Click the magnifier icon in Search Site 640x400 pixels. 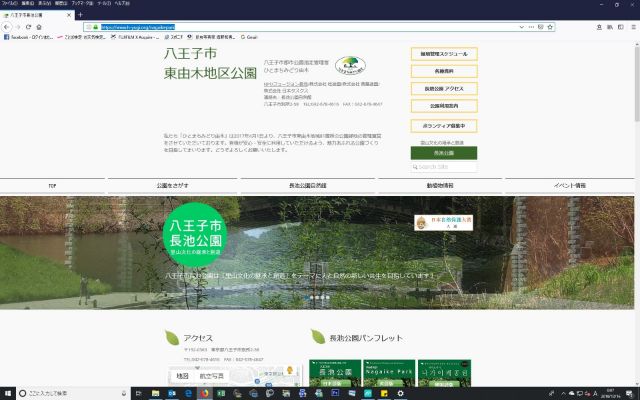point(415,167)
